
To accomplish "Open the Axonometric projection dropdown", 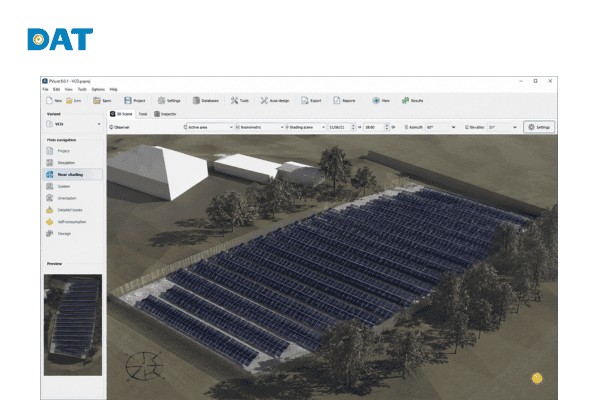I will coord(259,127).
